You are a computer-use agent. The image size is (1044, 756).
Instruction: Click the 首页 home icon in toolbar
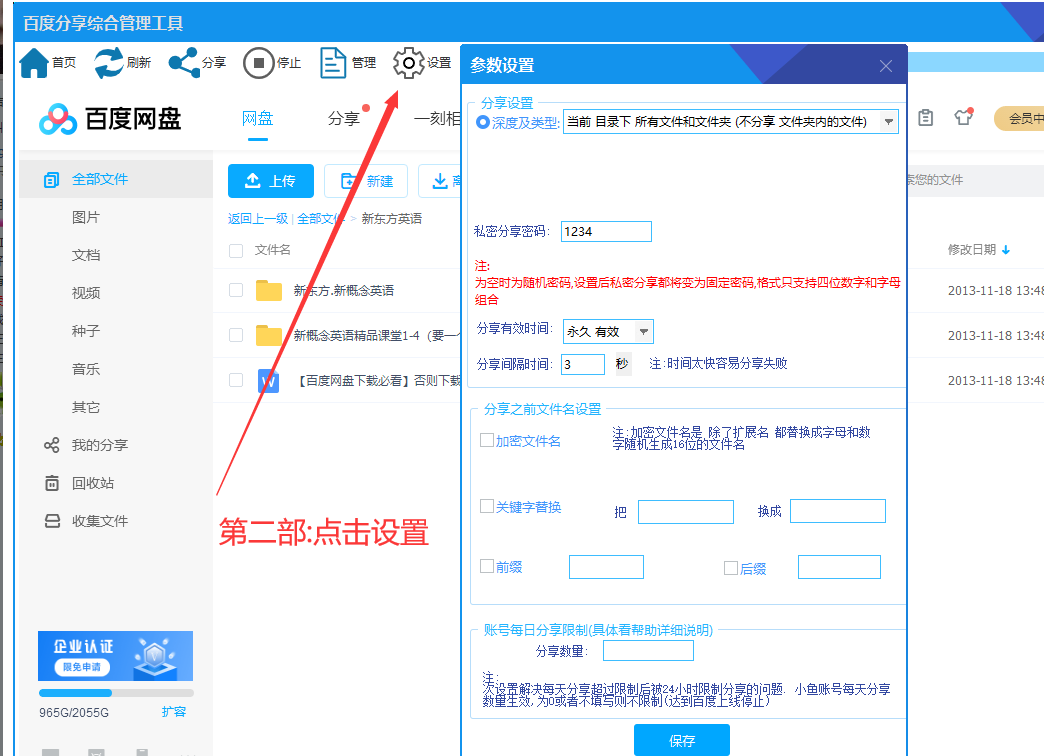pos(35,62)
